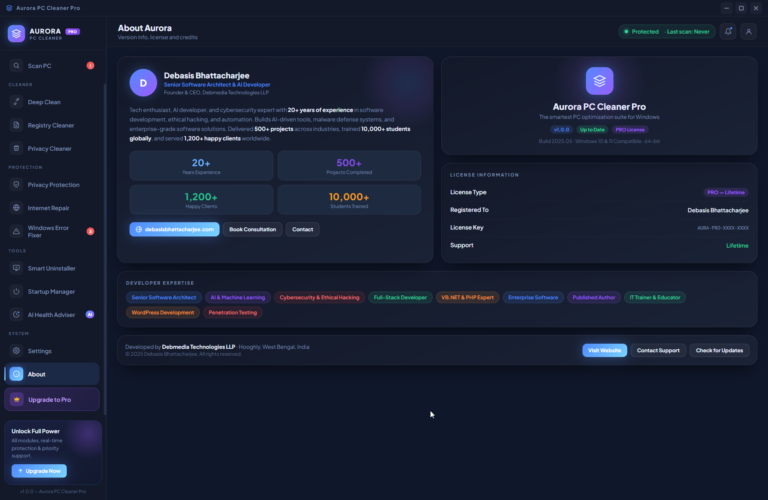Click the D avatar of Debasis Bhattacharjee
Screen dimensions: 768x500
coord(143,83)
